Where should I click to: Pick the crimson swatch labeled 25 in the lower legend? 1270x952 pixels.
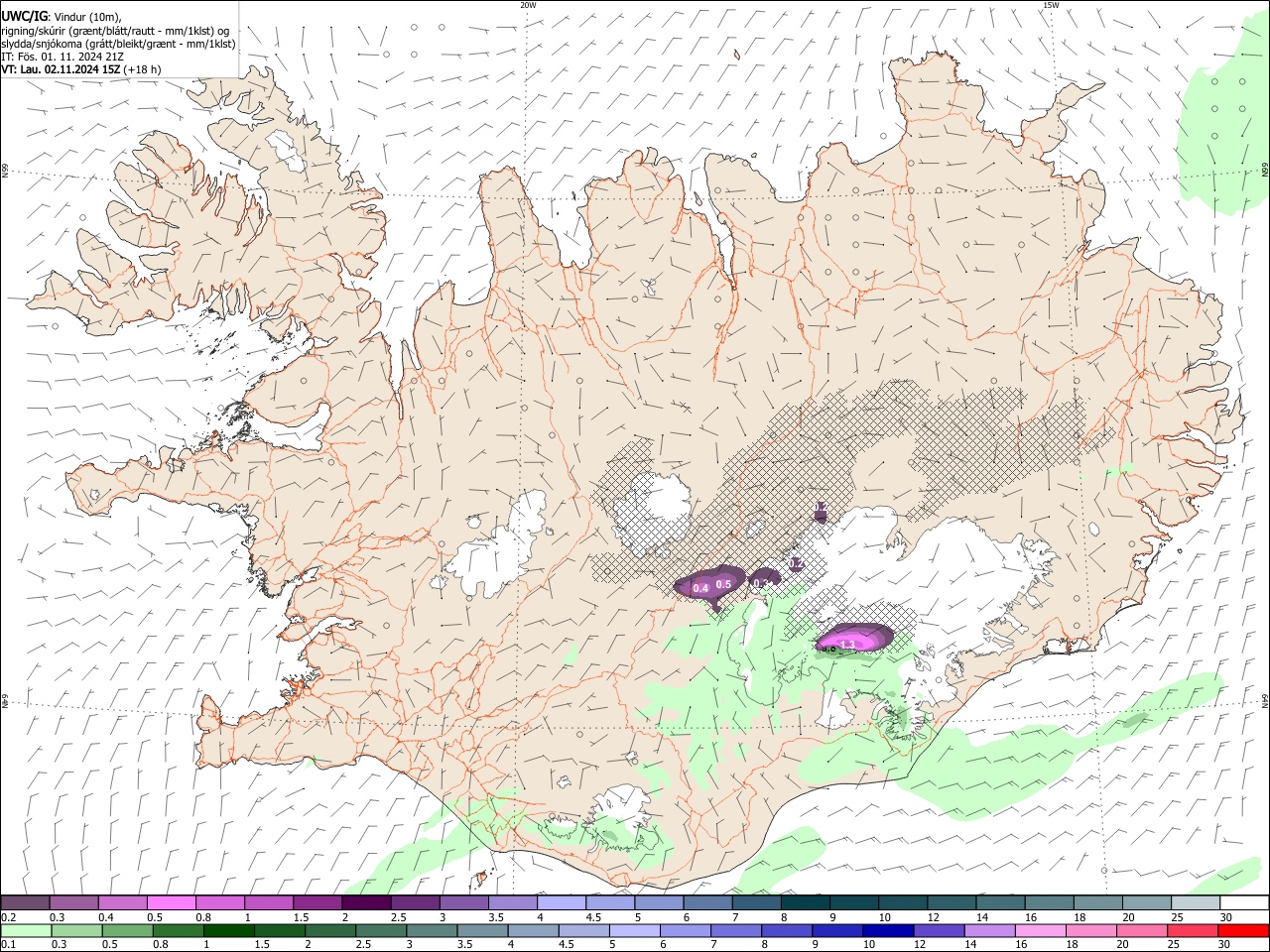pos(1192,931)
